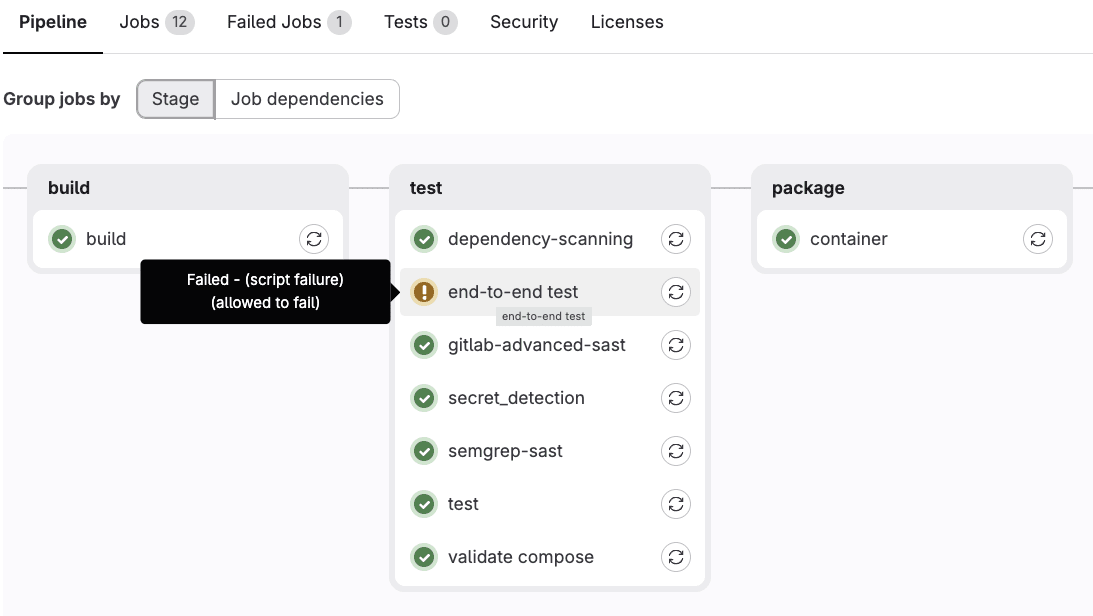Open the semgrep-sast job
Viewport: 1093px width, 616px height.
(505, 451)
